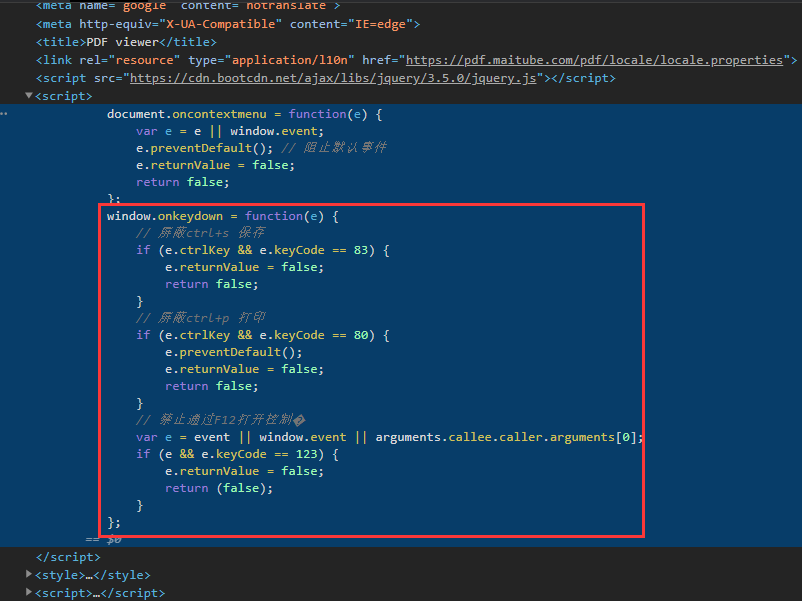Click the 'var e = e || window.event;' line
This screenshot has width=802, height=601.
tap(230, 131)
